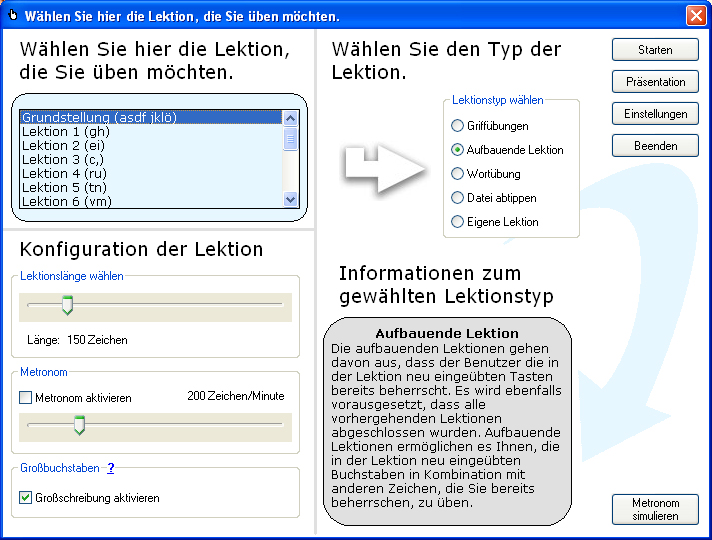This screenshot has width=712, height=540.
Task: Select the Wortübung lesson type
Action: point(458,174)
